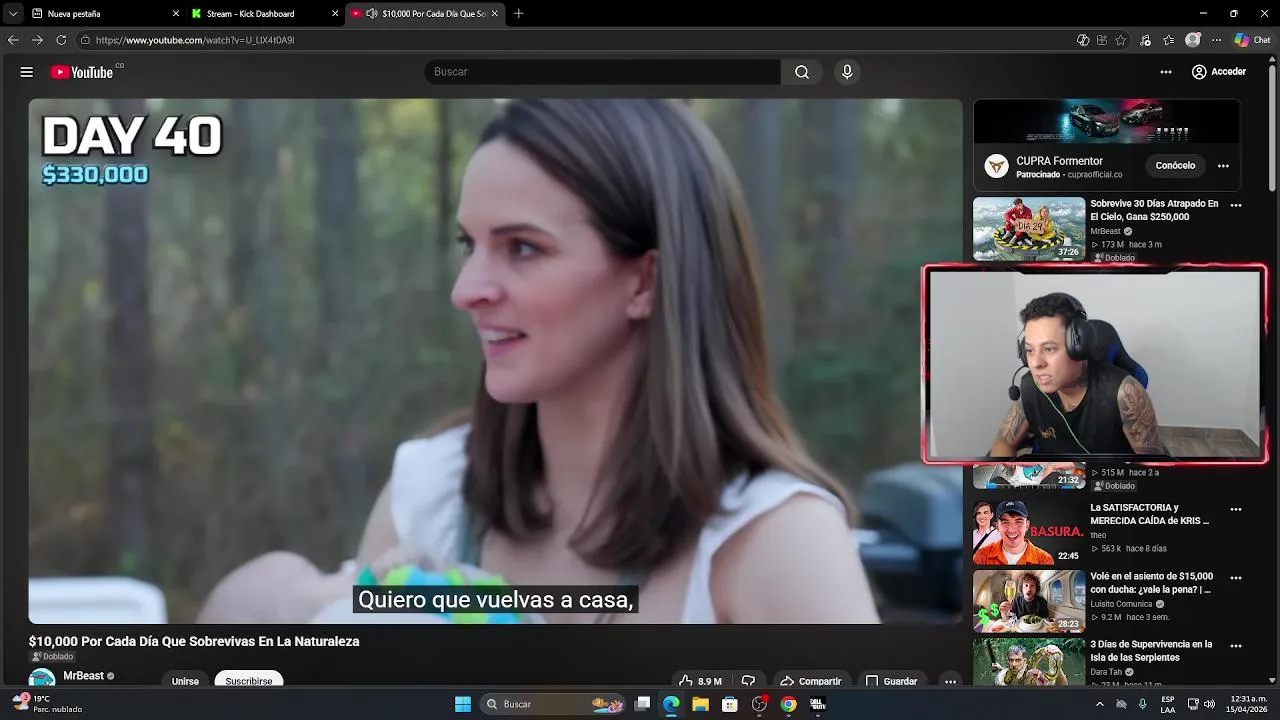Click the Windows taskbar Buscar search box
1280x720 pixels.
[x=553, y=704]
